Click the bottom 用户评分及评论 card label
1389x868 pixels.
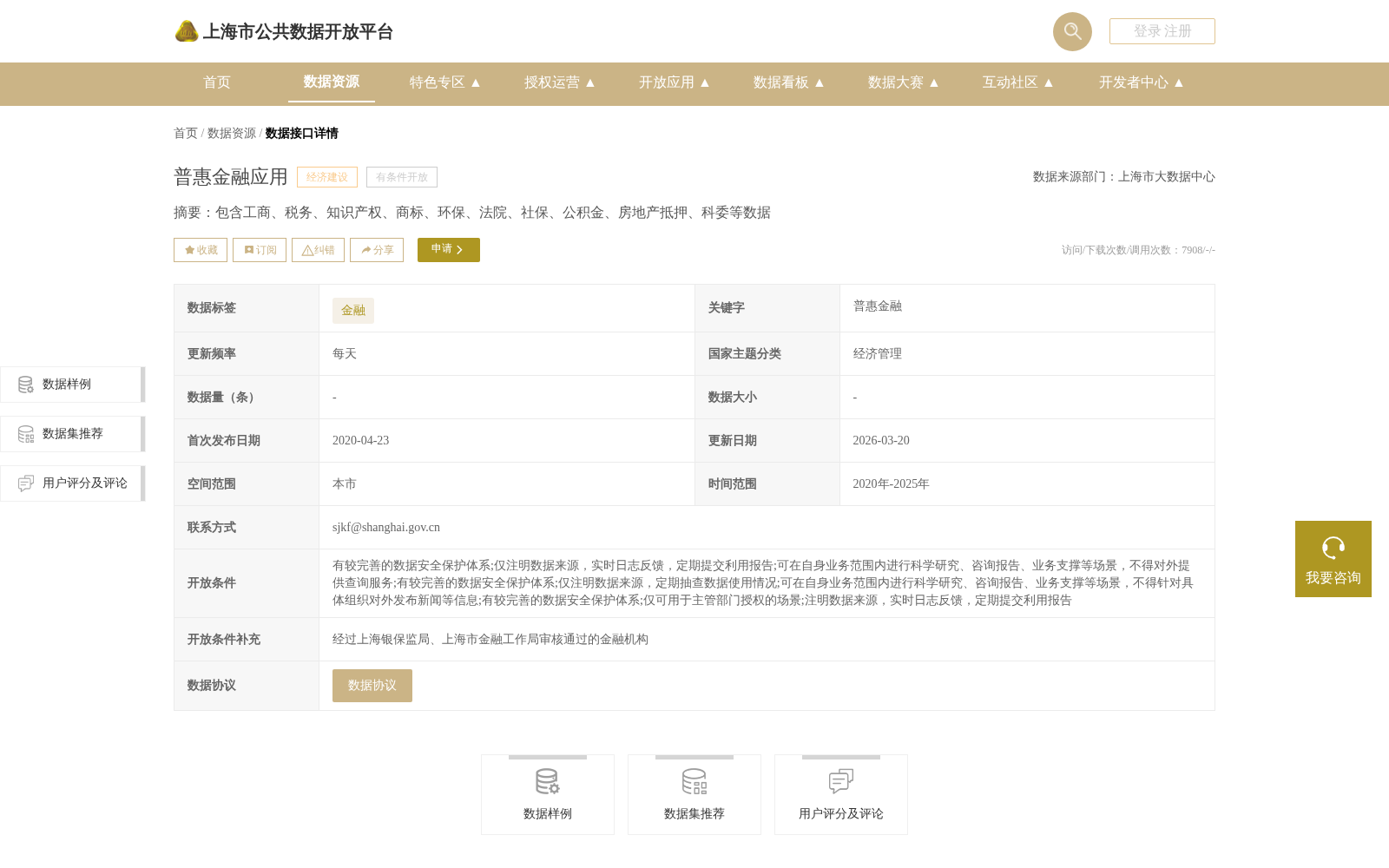coord(841,814)
